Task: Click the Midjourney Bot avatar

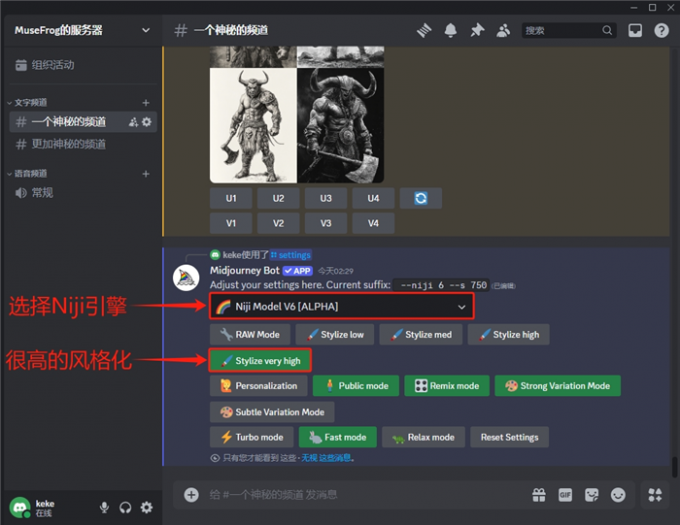Action: coord(186,278)
